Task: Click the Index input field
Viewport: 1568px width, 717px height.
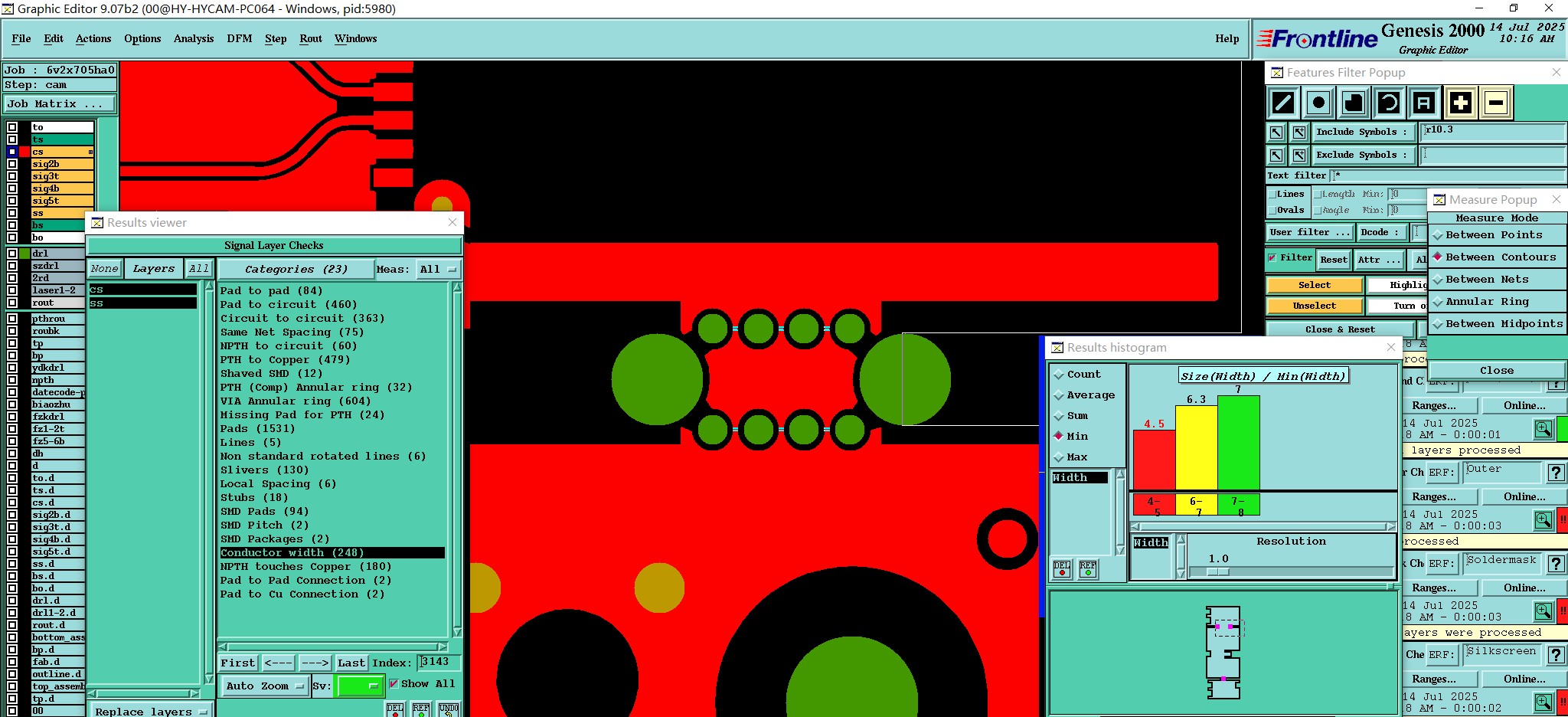Action: (439, 663)
